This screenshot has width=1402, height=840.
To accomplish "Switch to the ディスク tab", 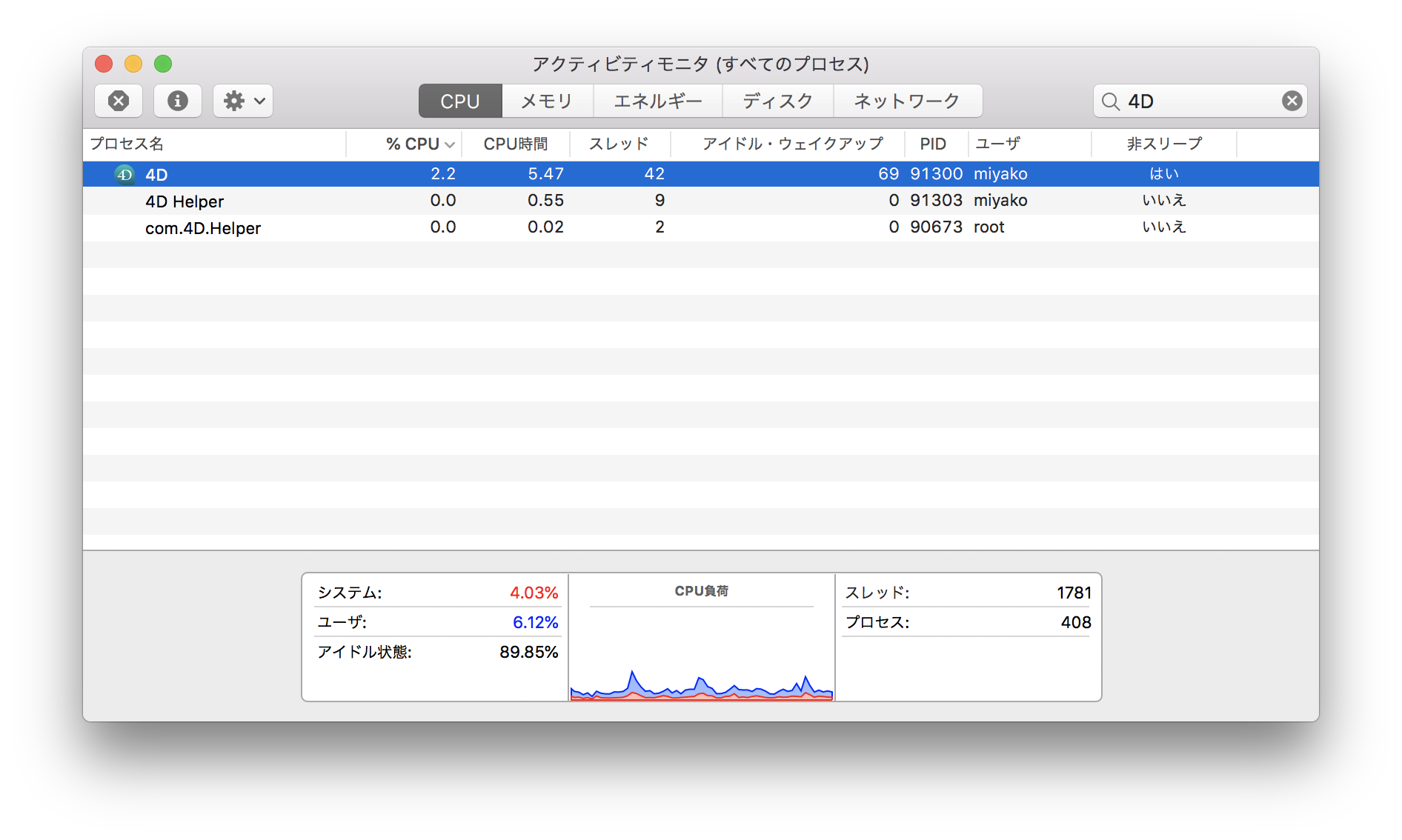I will (x=778, y=101).
